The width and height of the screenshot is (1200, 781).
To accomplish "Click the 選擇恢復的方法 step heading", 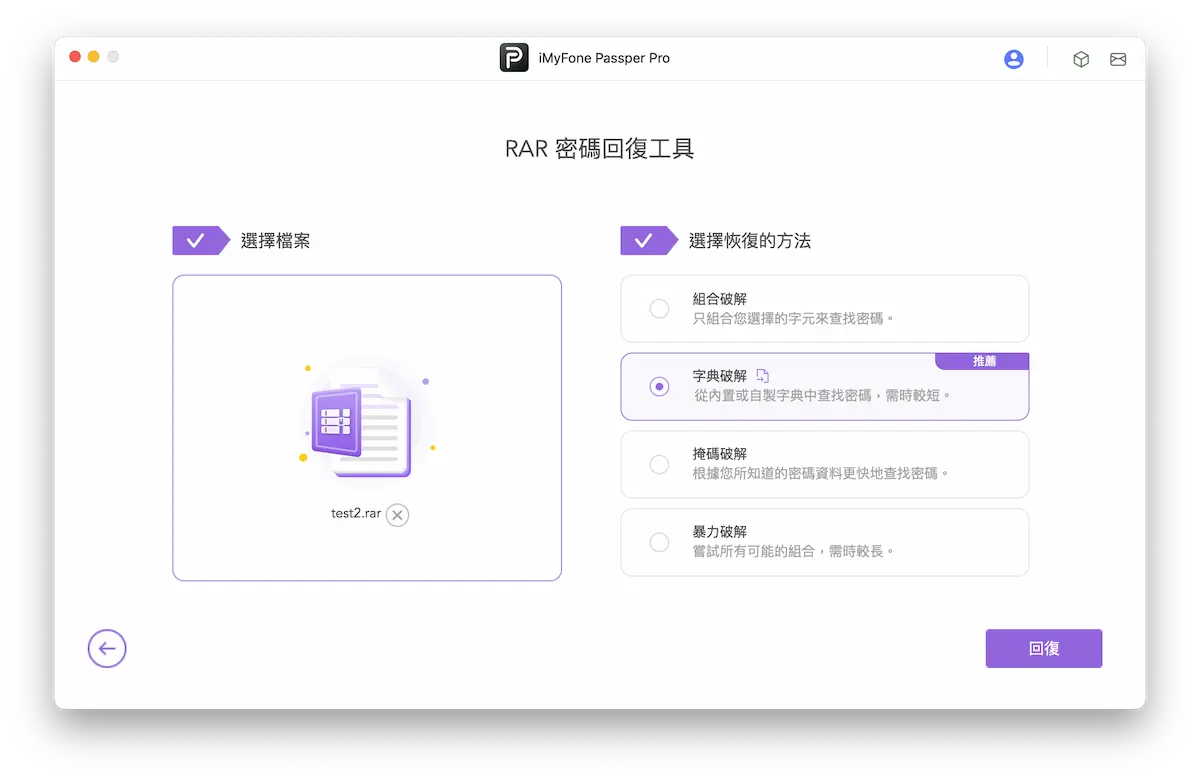I will coord(749,241).
